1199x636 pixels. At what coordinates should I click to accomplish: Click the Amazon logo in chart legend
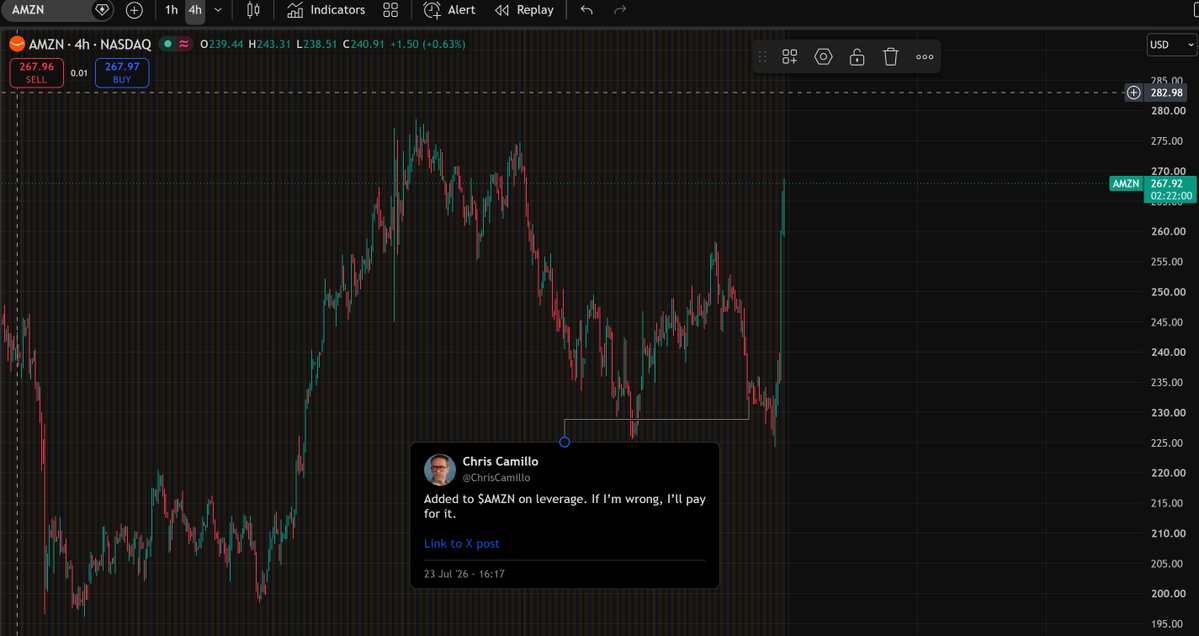tap(17, 44)
